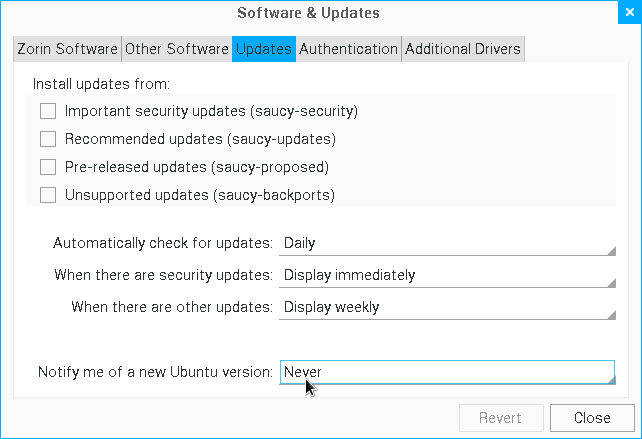Open the Additional Drivers tab
Screen dimensions: 642x439
click(463, 49)
